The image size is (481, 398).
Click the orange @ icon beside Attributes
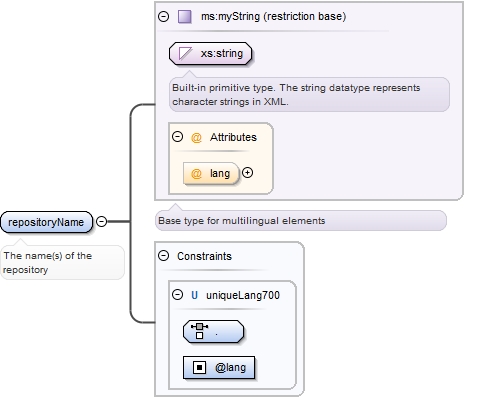click(196, 137)
